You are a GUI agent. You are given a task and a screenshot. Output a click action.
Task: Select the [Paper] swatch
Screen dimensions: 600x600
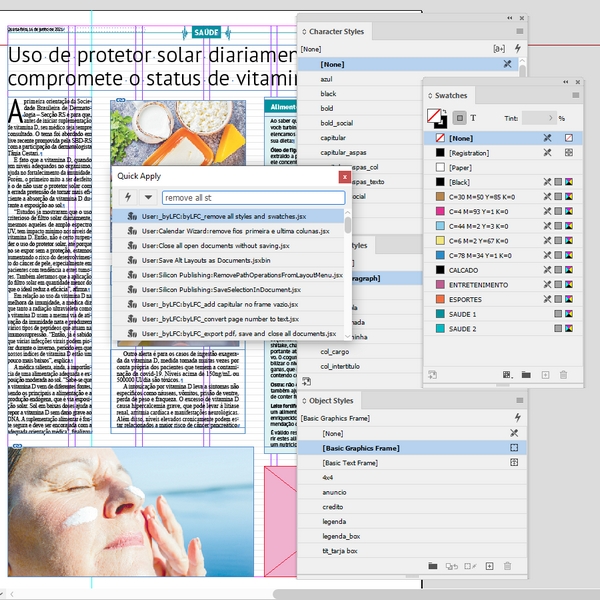(x=503, y=168)
